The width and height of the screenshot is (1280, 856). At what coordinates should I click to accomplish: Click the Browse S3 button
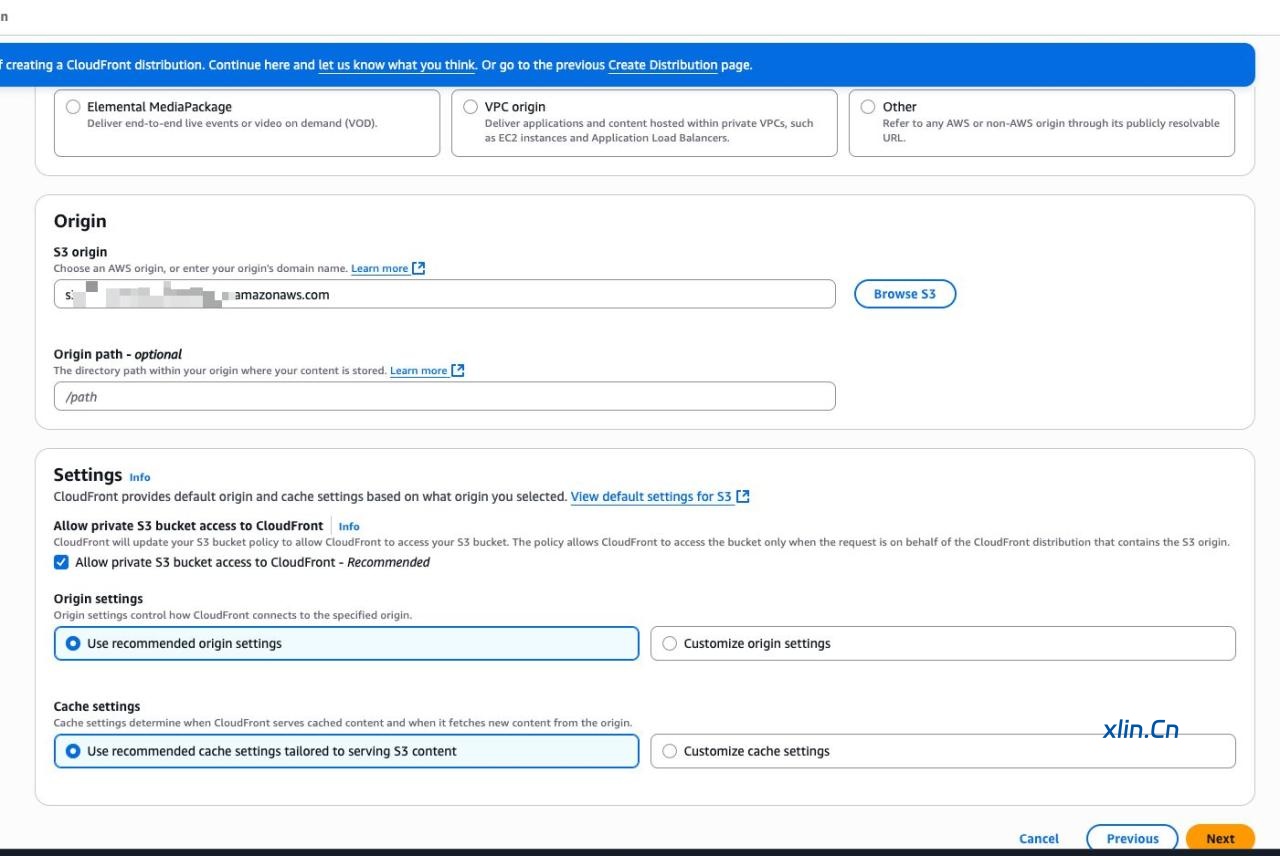(x=904, y=294)
